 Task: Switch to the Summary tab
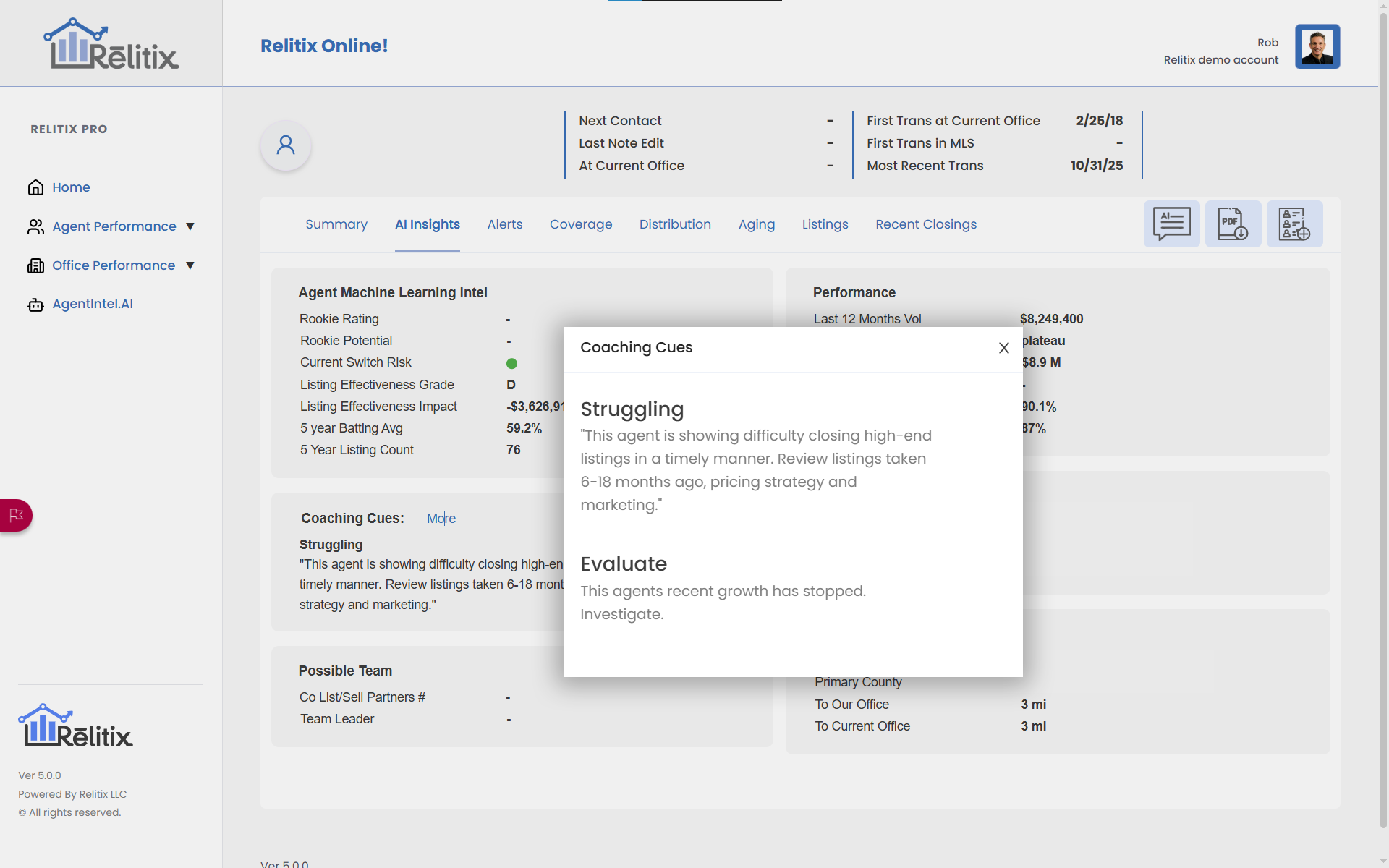pyautogui.click(x=336, y=224)
